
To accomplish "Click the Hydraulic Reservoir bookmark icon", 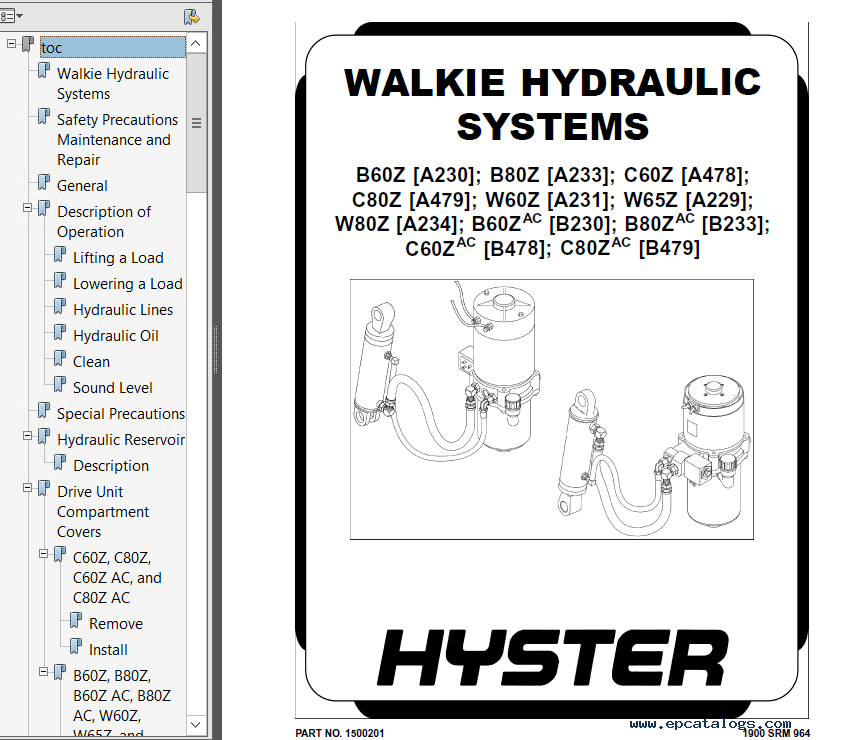I will click(43, 437).
